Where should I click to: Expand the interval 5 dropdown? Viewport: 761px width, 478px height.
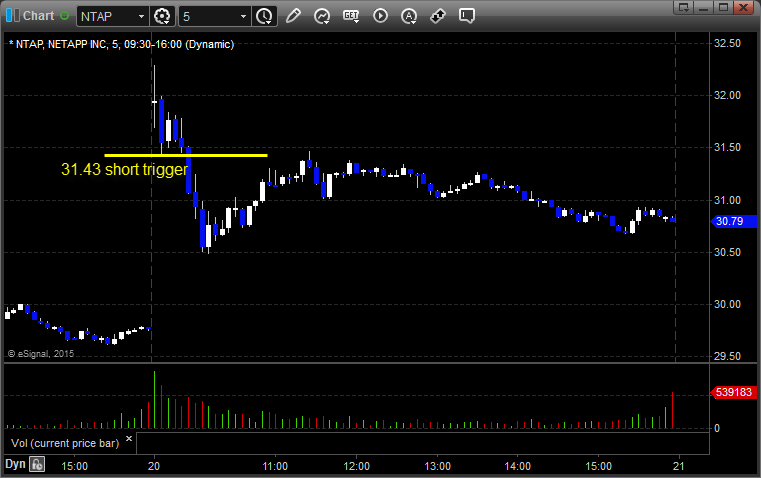[x=244, y=16]
